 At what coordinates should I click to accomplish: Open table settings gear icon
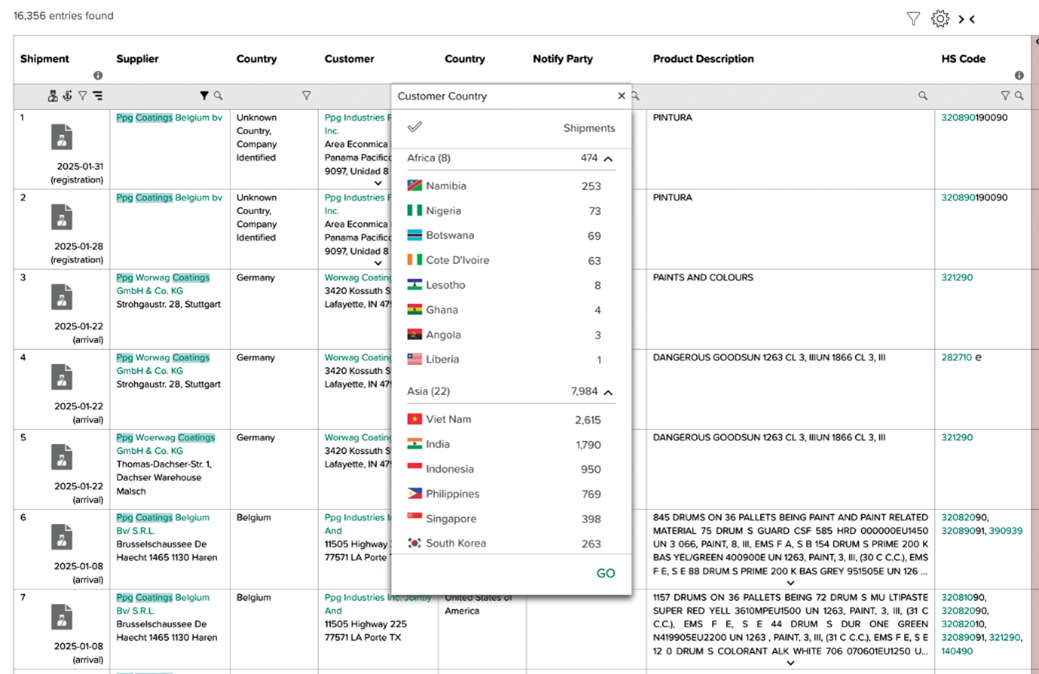940,19
